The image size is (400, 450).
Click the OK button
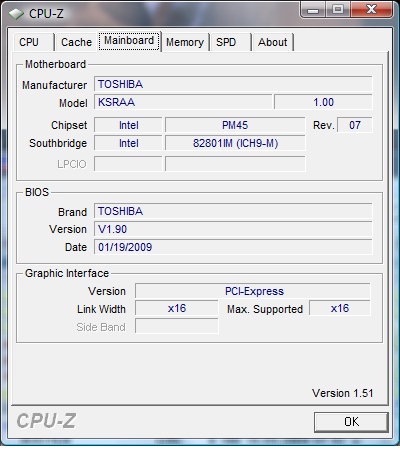click(351, 422)
